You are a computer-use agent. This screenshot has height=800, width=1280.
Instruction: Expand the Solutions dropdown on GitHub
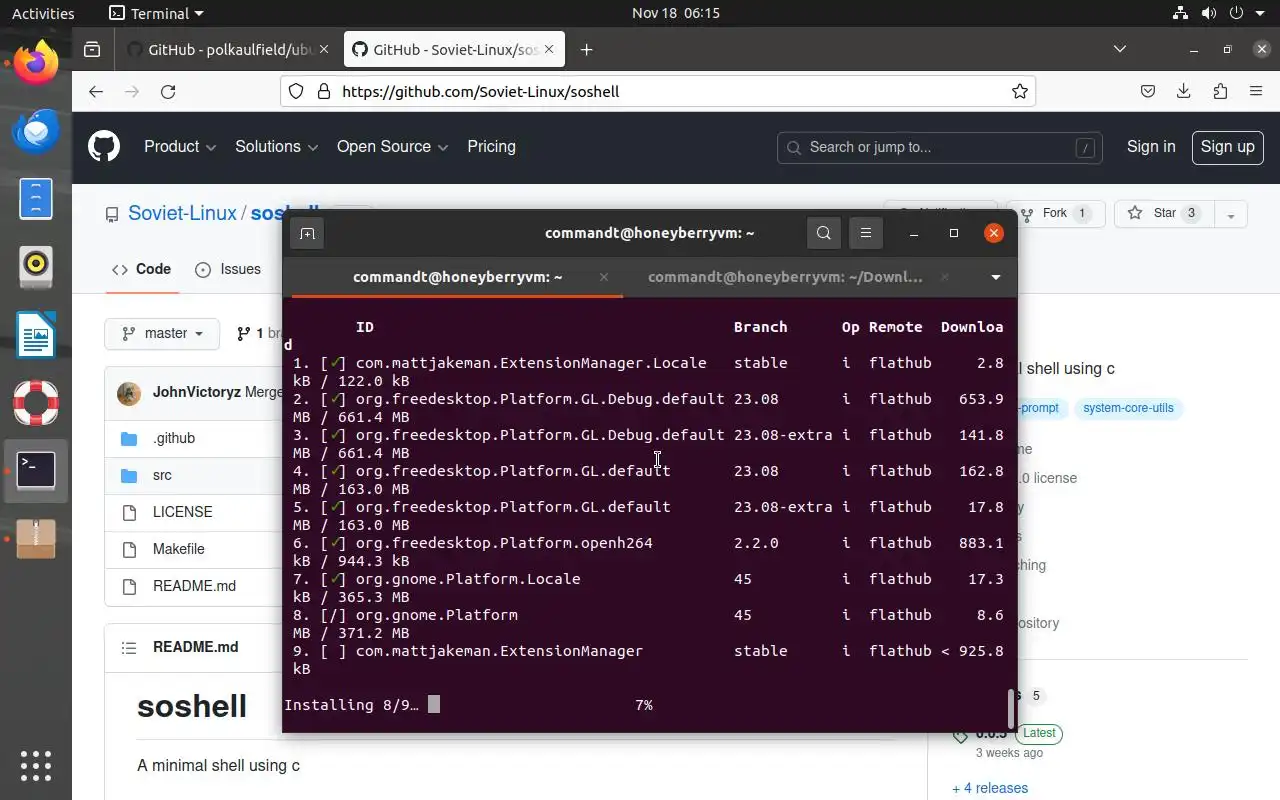pos(276,147)
